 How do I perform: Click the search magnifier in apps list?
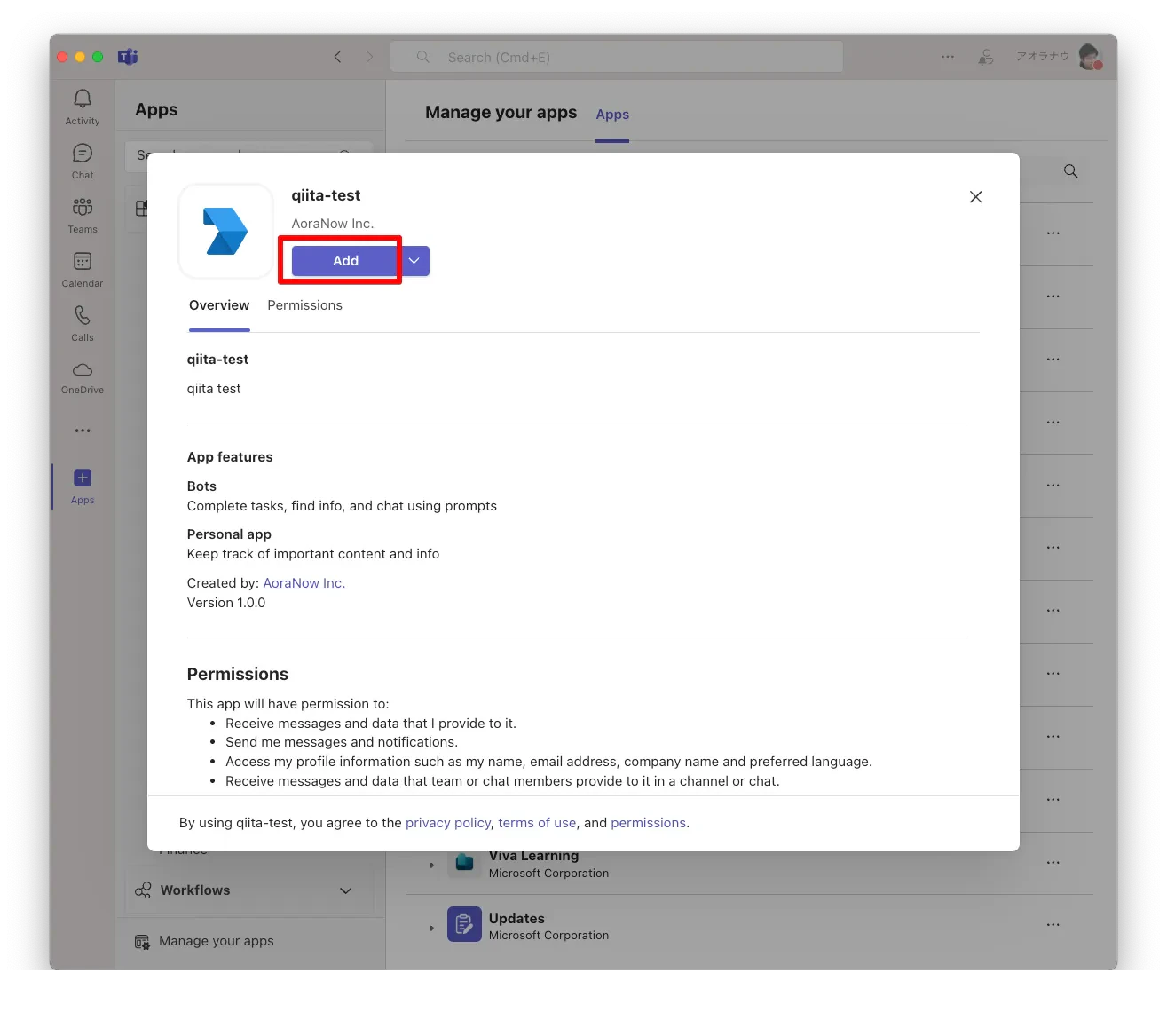[1071, 171]
